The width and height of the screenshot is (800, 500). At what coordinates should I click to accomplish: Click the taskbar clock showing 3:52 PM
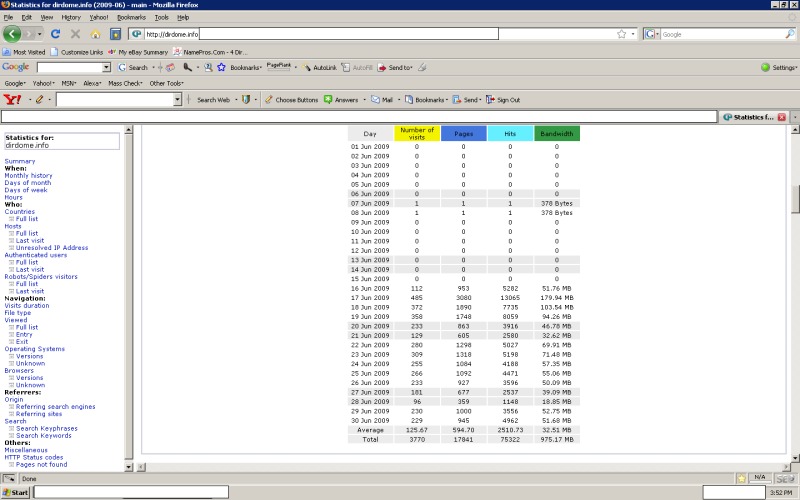781,492
